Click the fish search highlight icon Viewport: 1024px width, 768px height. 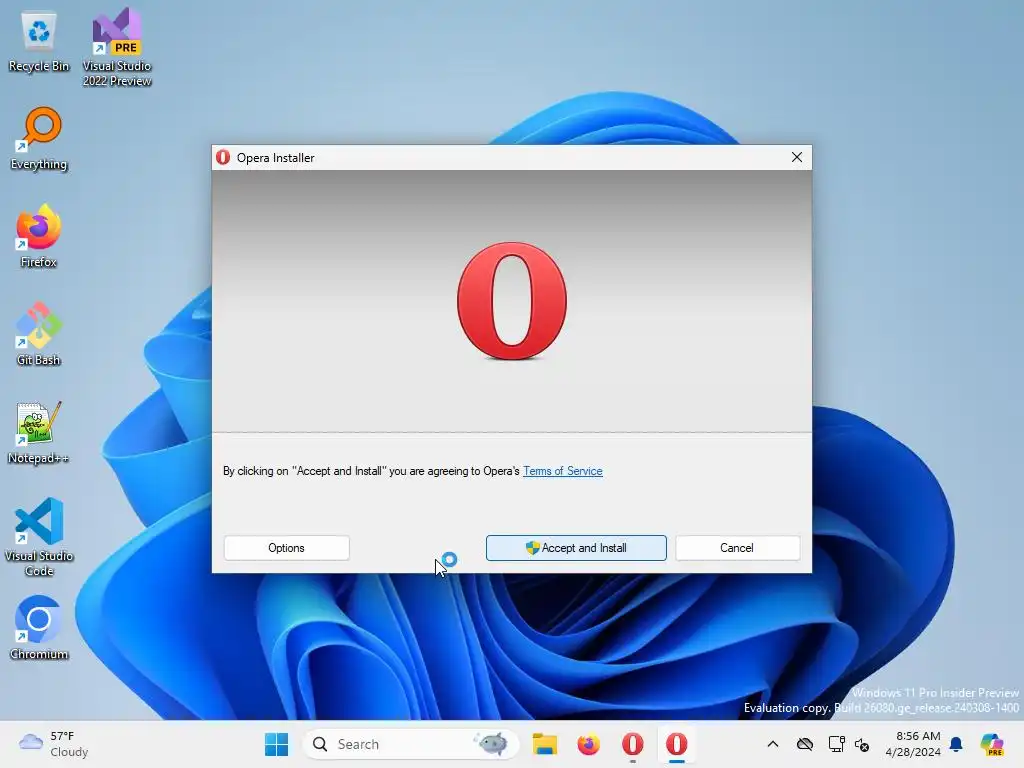coord(492,744)
